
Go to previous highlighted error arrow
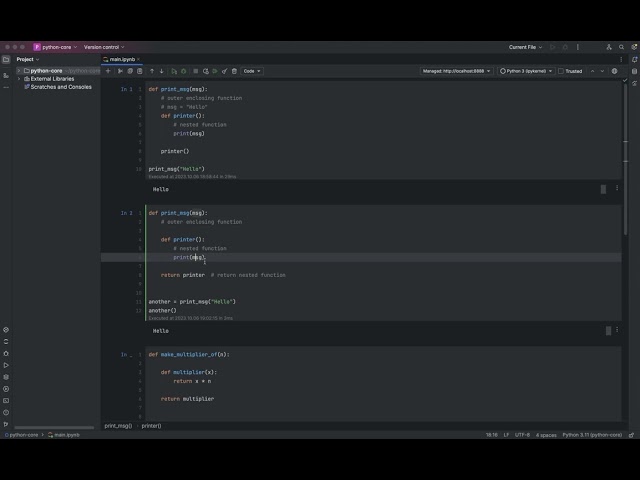click(593, 71)
